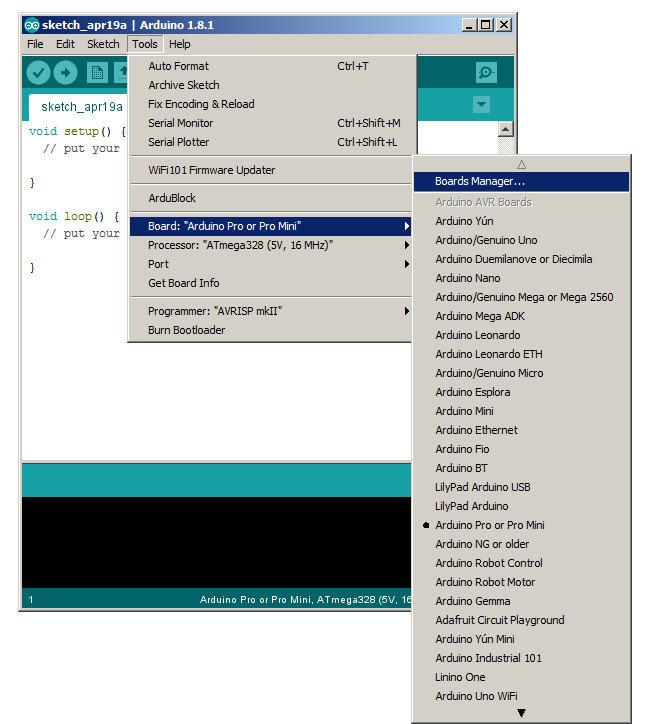Select LilyPad Arduino USB board
The image size is (647, 724).
click(521, 487)
